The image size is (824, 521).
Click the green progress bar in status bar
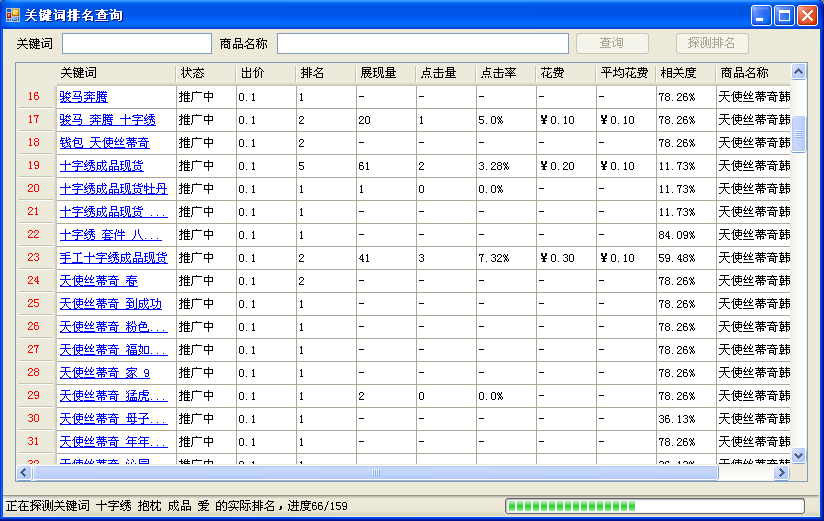(655, 506)
